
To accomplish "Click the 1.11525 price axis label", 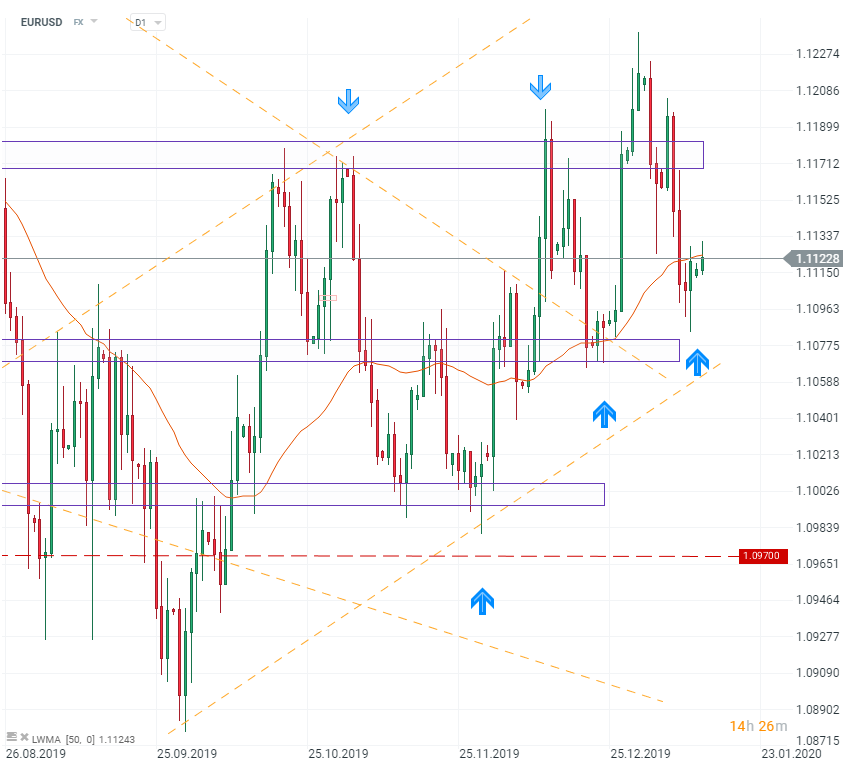I will 817,200.
